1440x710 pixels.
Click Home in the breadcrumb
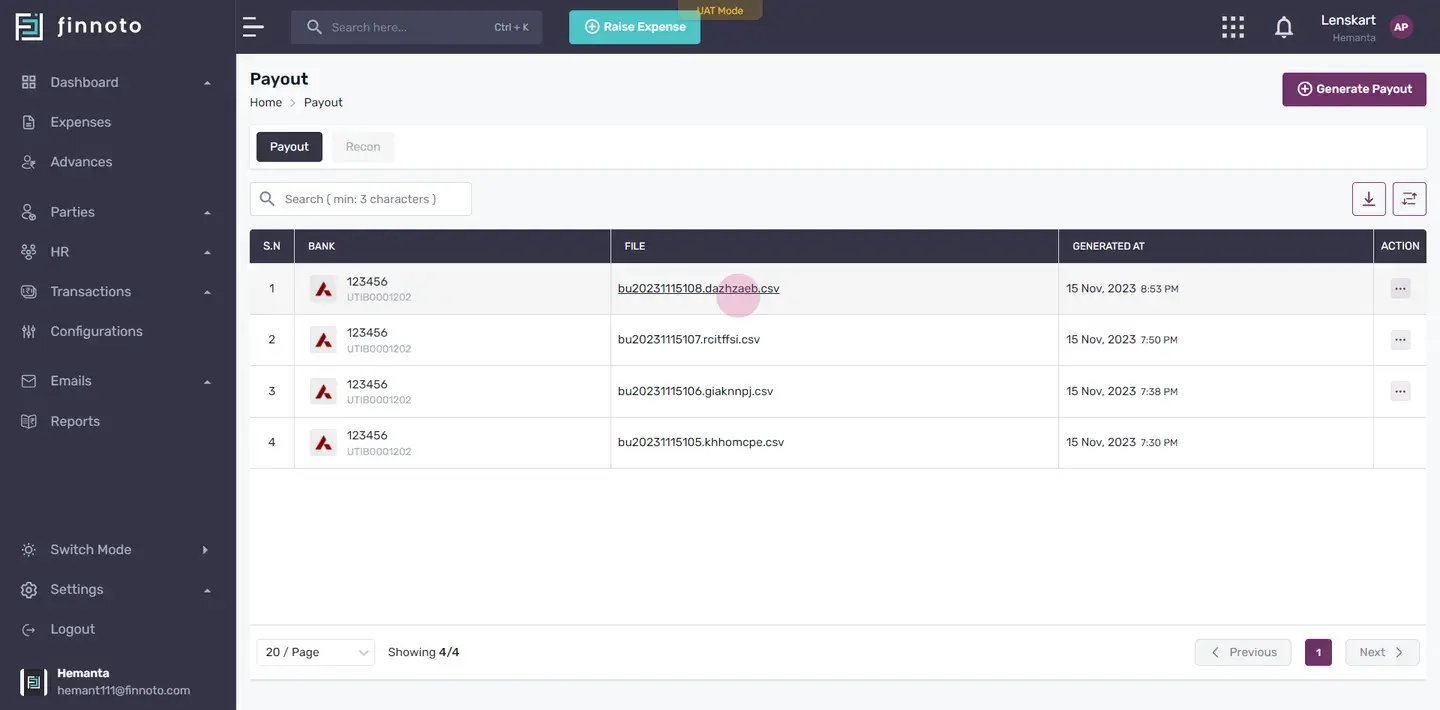266,102
